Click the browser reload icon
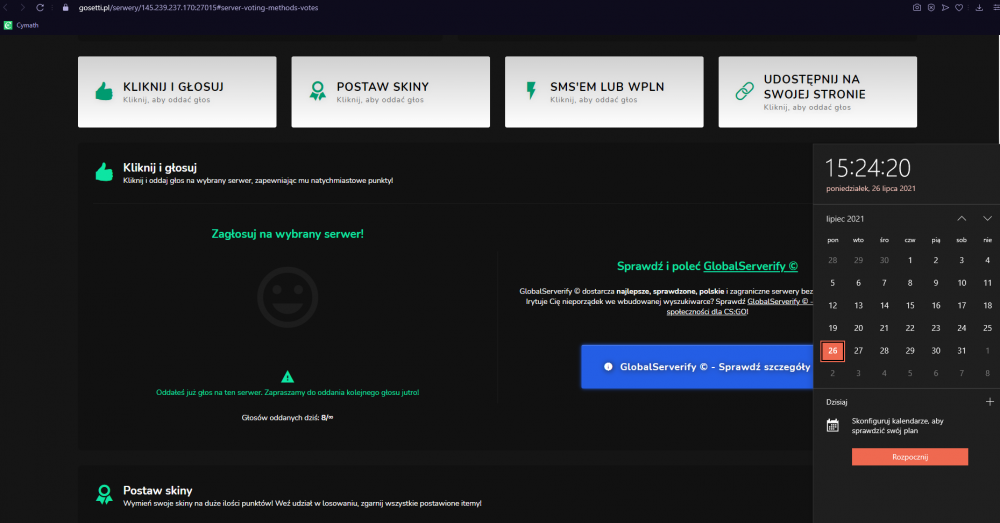The image size is (1000, 523). click(x=40, y=8)
